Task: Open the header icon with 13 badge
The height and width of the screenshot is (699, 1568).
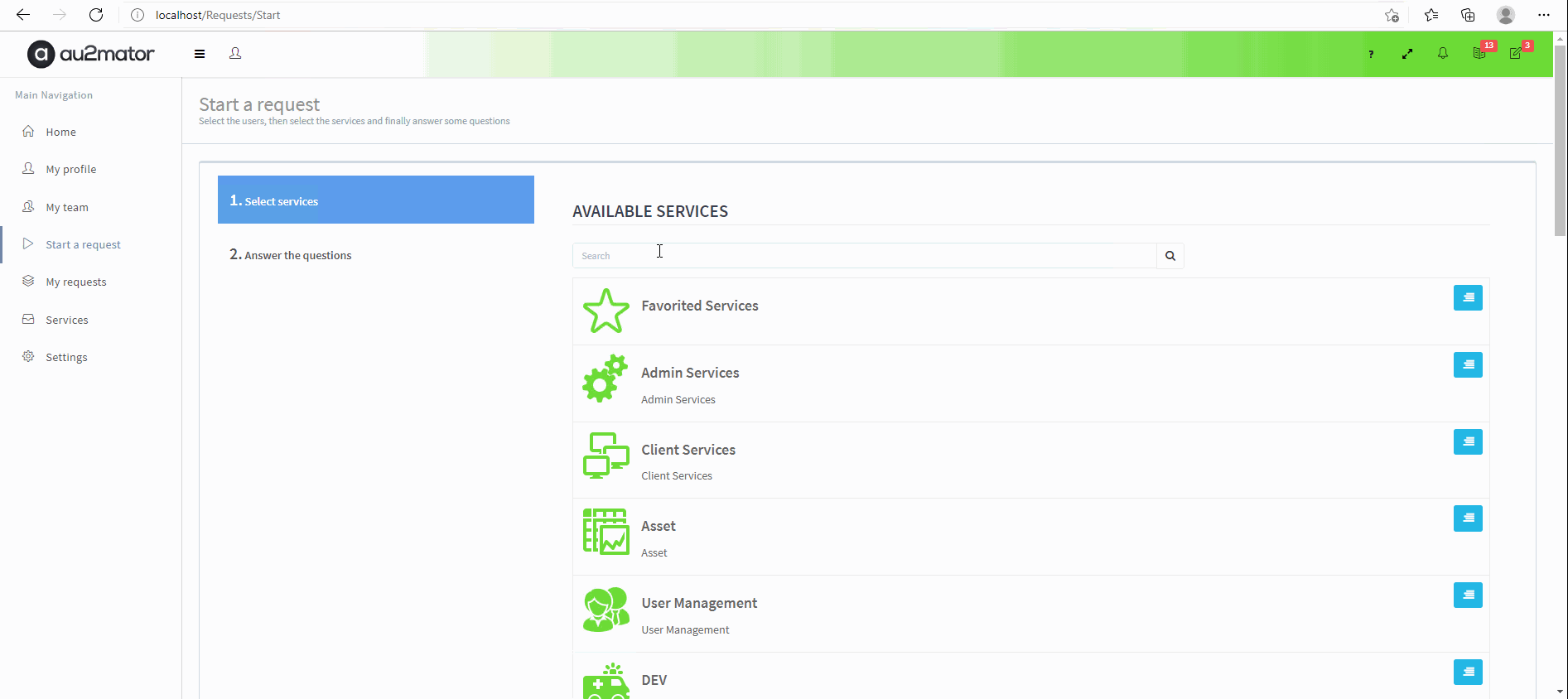Action: pos(1479,53)
